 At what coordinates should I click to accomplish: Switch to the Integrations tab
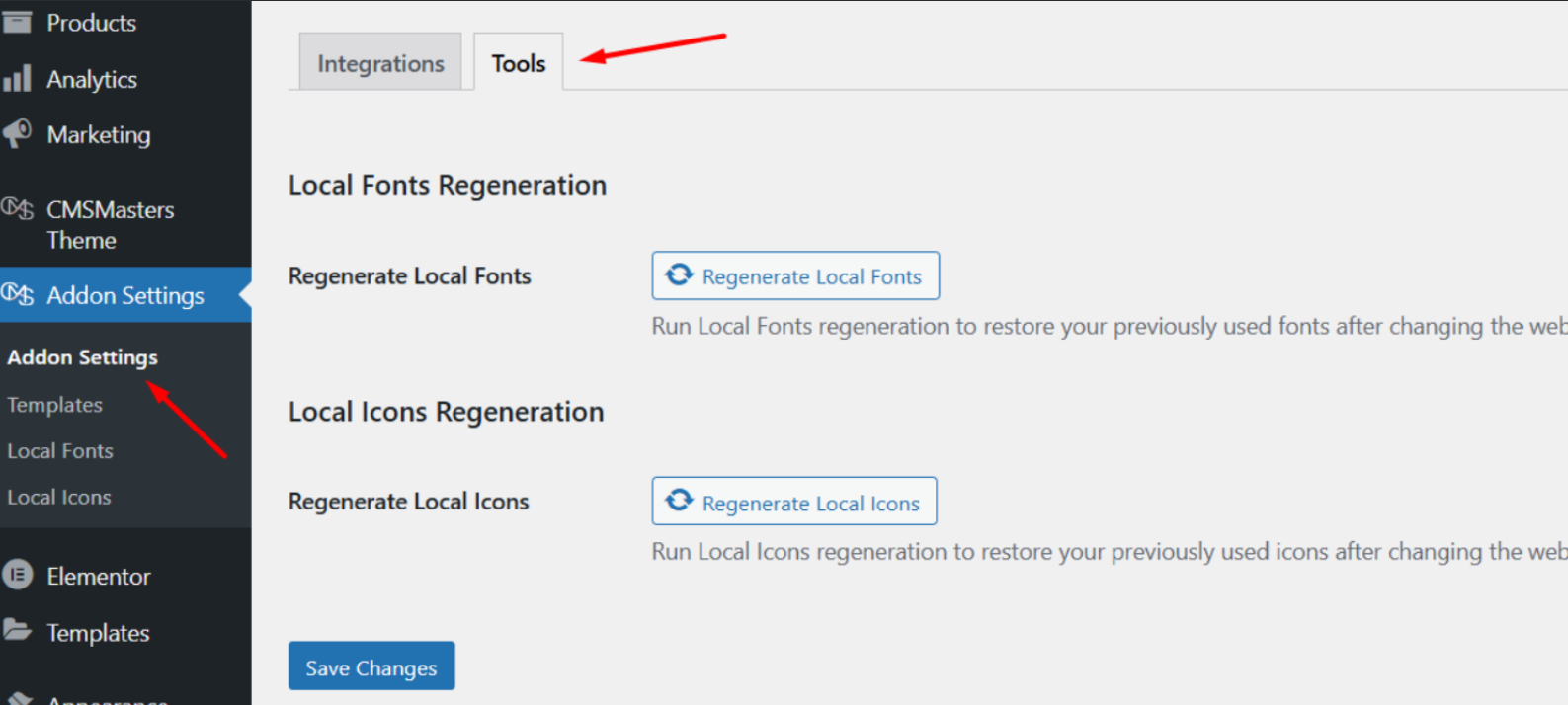click(x=380, y=63)
